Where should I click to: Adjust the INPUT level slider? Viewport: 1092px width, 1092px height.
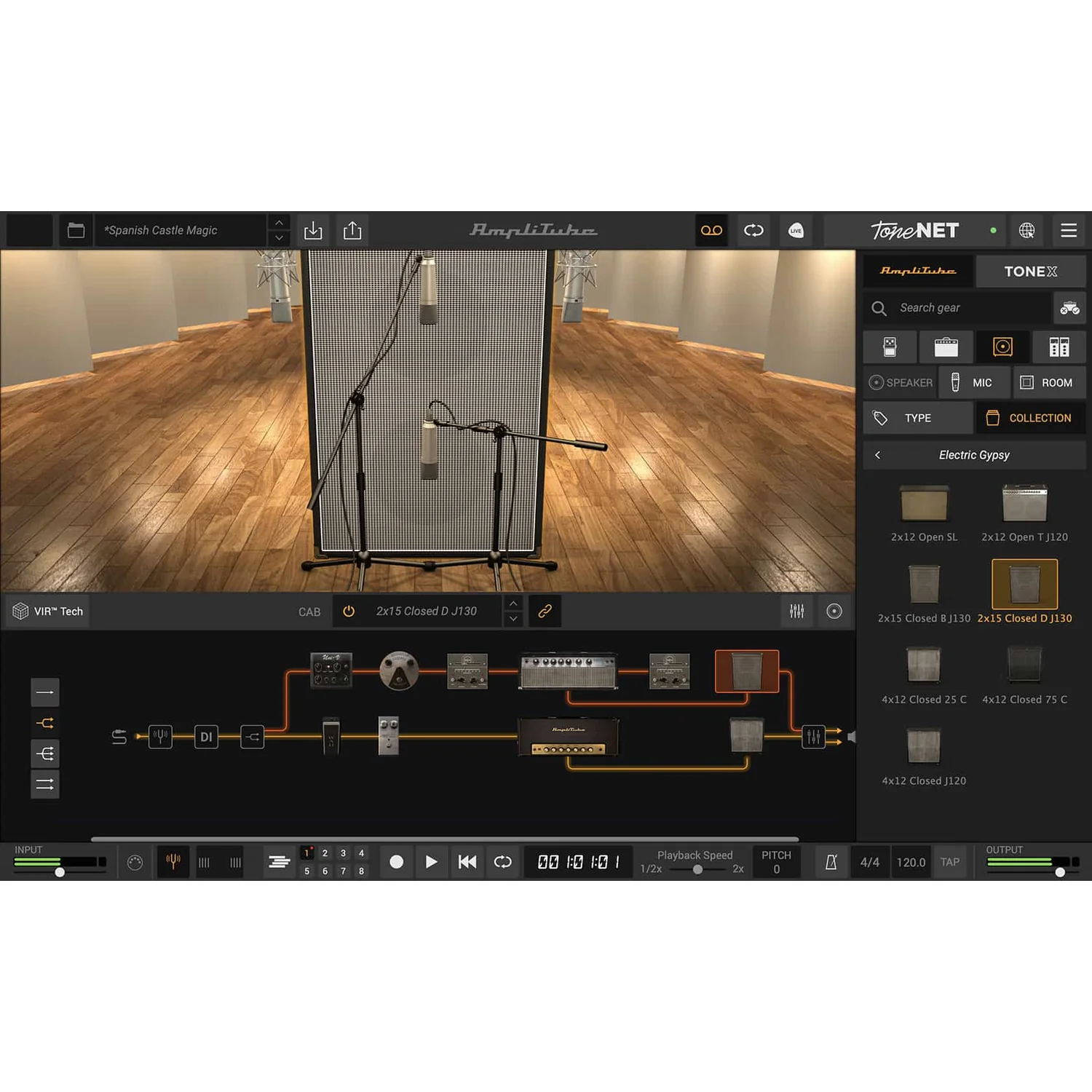[60, 871]
